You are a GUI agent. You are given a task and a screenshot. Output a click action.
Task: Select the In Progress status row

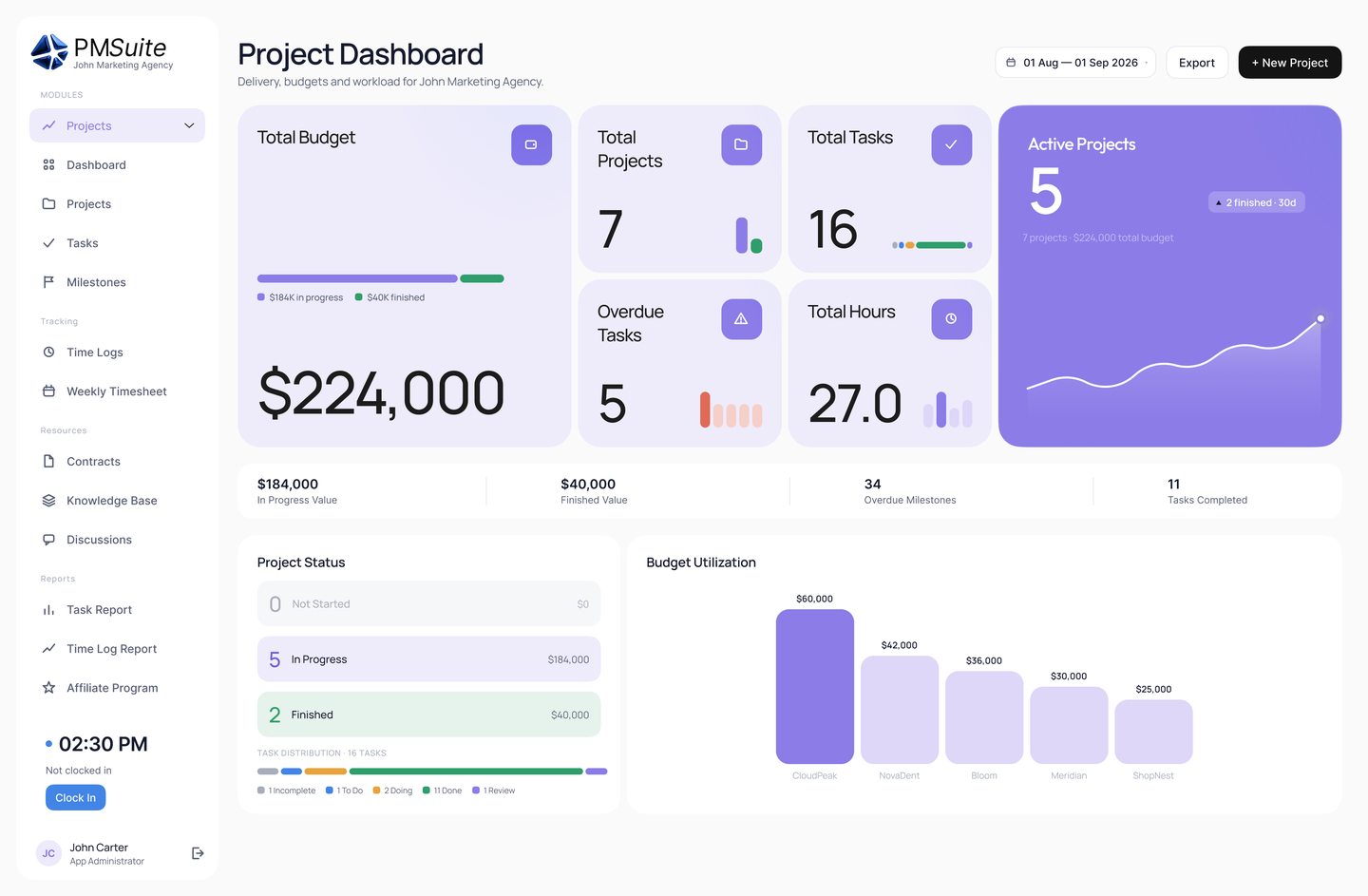(428, 659)
